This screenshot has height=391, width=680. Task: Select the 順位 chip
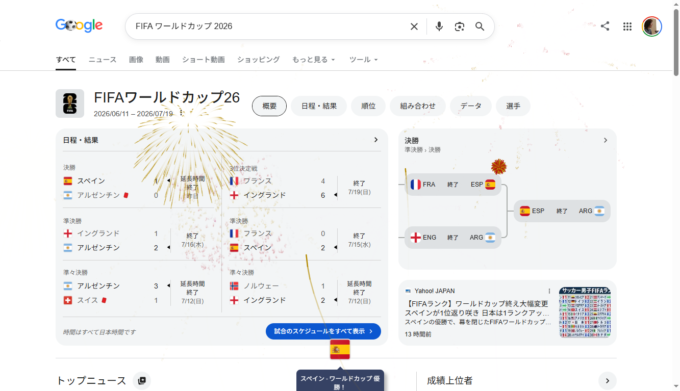[x=368, y=106]
